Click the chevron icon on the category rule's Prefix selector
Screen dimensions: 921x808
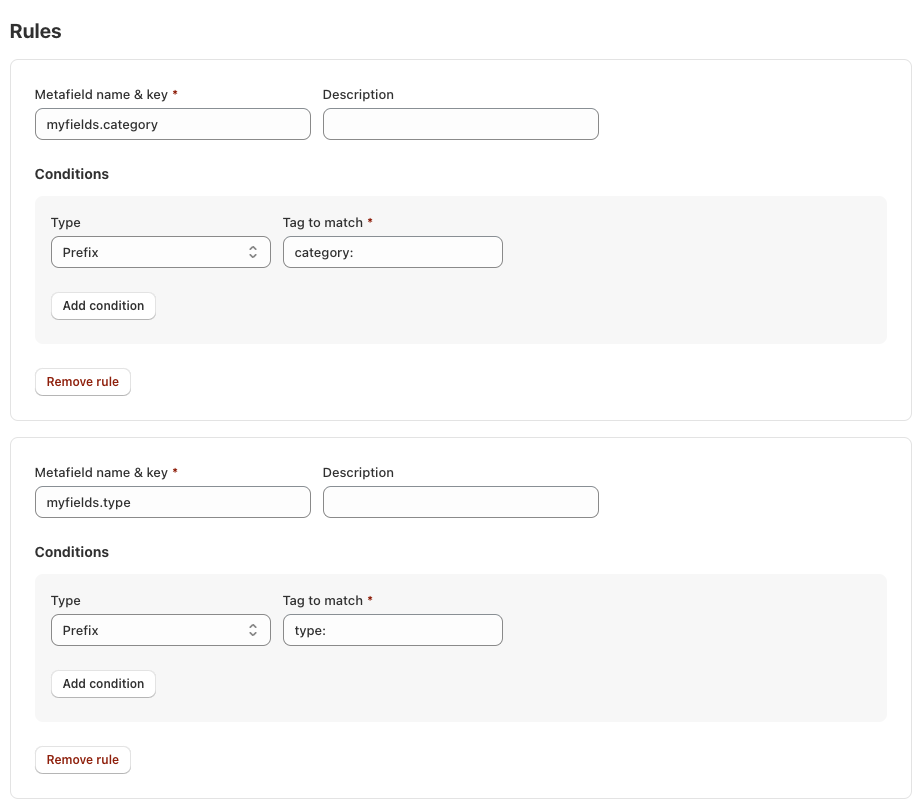point(253,253)
